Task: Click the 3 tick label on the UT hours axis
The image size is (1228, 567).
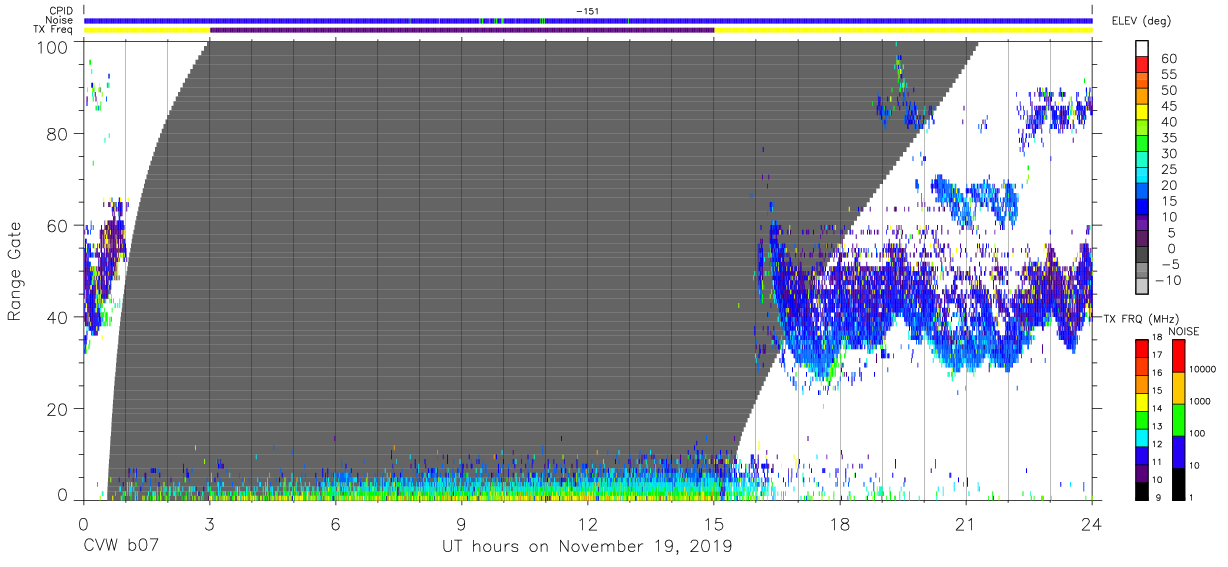Action: [209, 523]
